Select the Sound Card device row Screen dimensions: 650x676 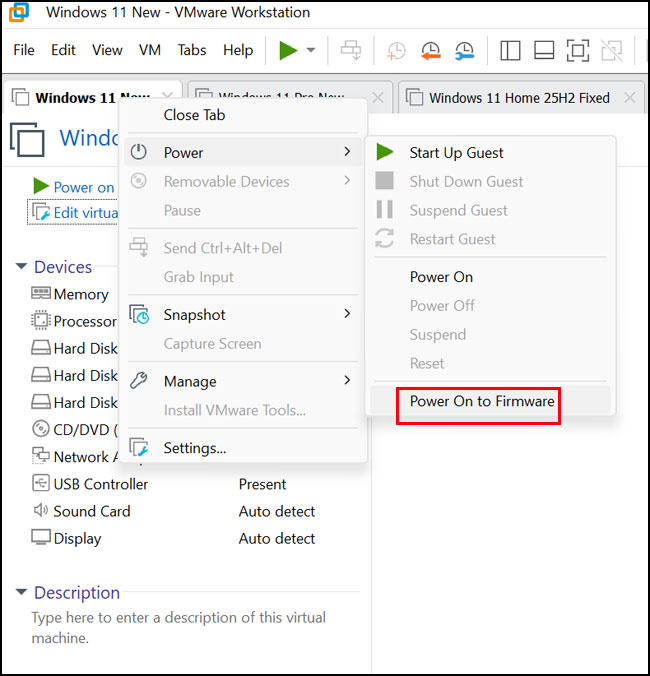click(x=172, y=511)
